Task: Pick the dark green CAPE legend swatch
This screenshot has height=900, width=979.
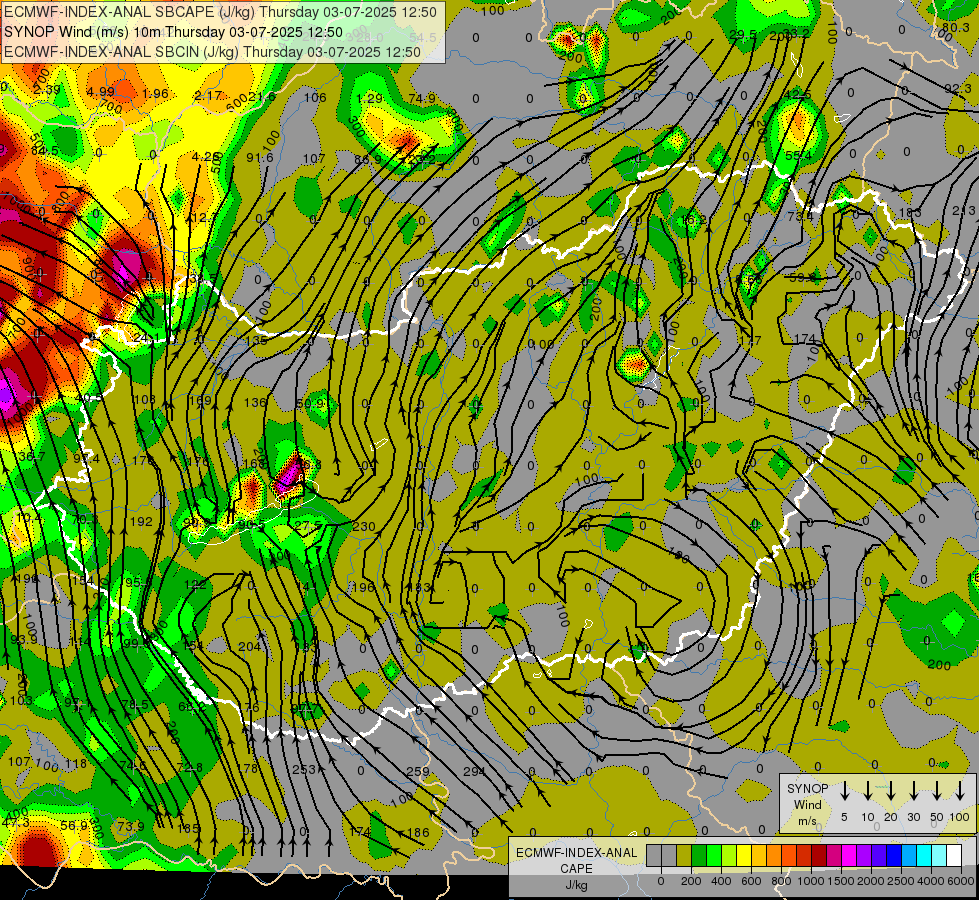Action: [699, 856]
